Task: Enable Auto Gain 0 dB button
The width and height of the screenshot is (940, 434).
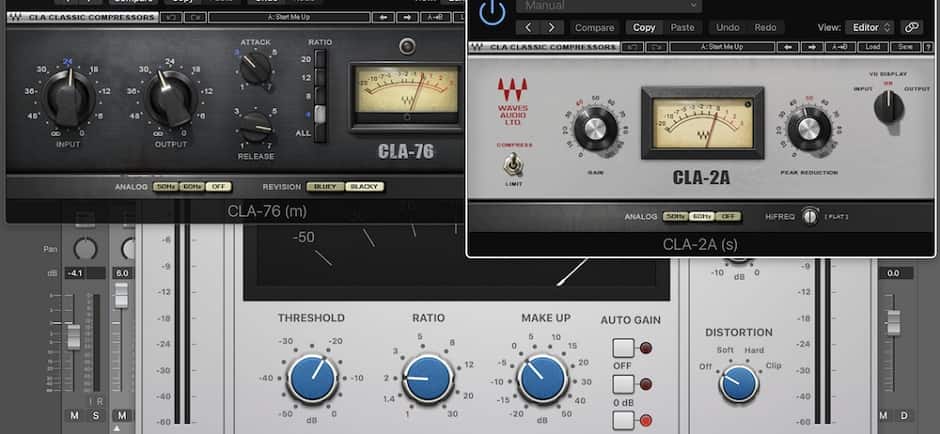Action: (x=623, y=384)
